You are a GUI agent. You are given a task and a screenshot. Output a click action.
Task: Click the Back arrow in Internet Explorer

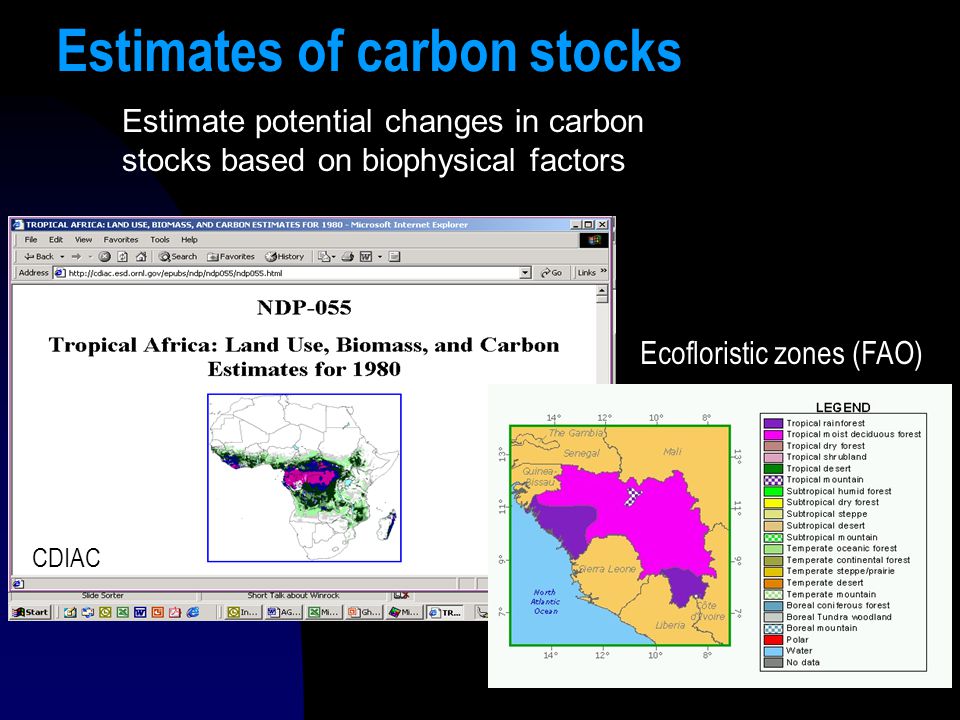39,257
